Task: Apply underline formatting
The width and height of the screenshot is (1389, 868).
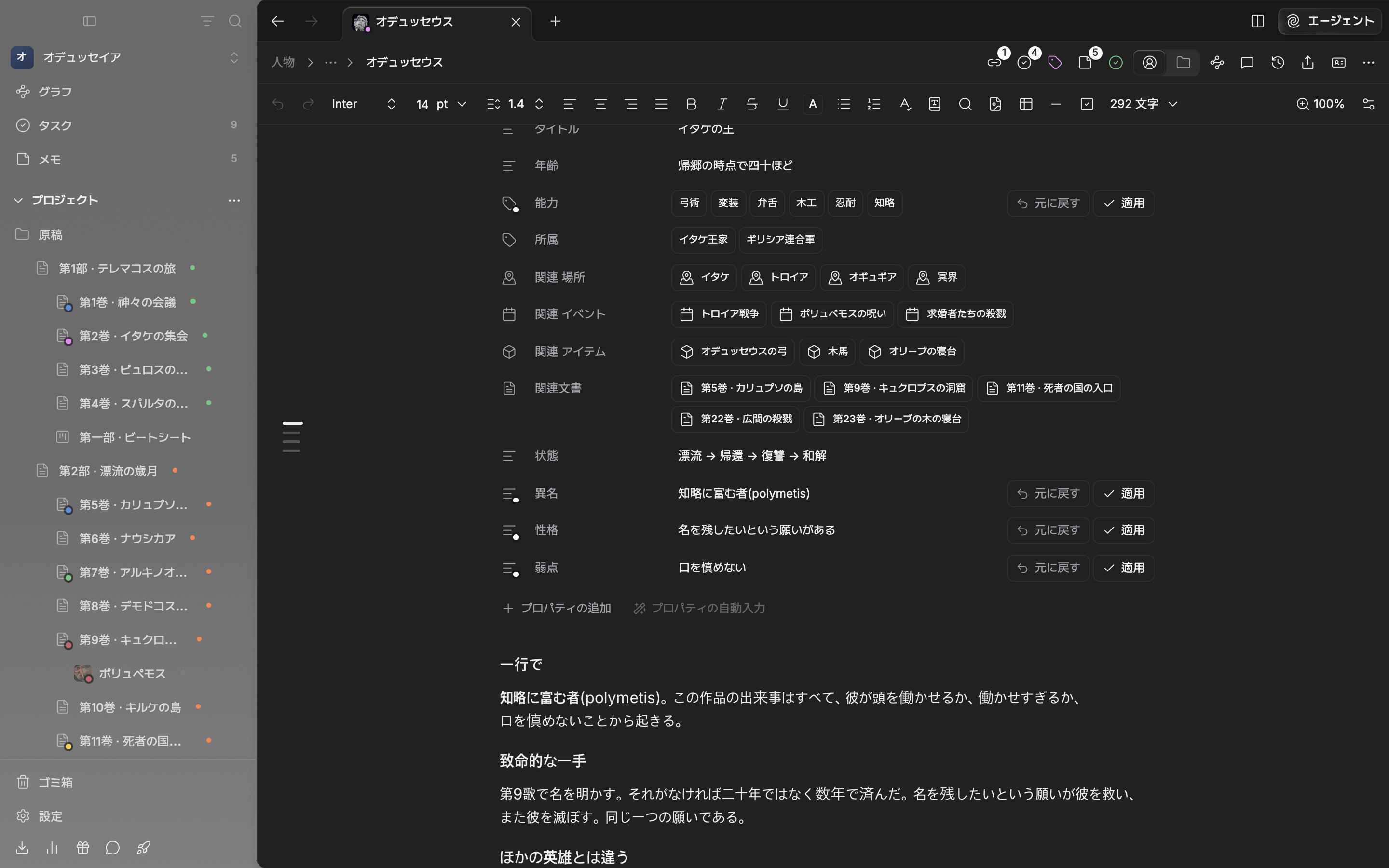Action: pyautogui.click(x=782, y=104)
